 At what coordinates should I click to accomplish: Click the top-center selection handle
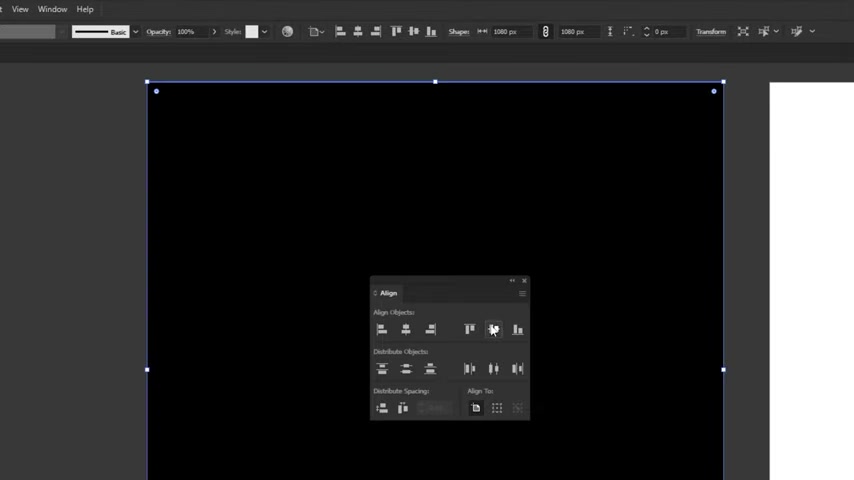(435, 82)
